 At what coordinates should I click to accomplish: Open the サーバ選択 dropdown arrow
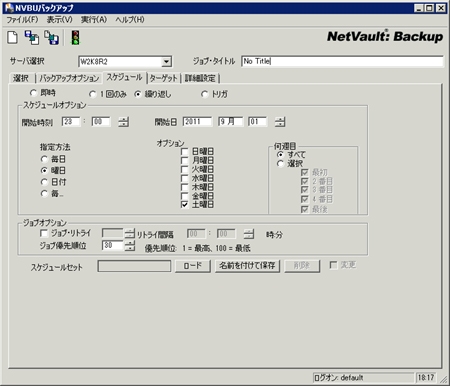[x=166, y=62]
